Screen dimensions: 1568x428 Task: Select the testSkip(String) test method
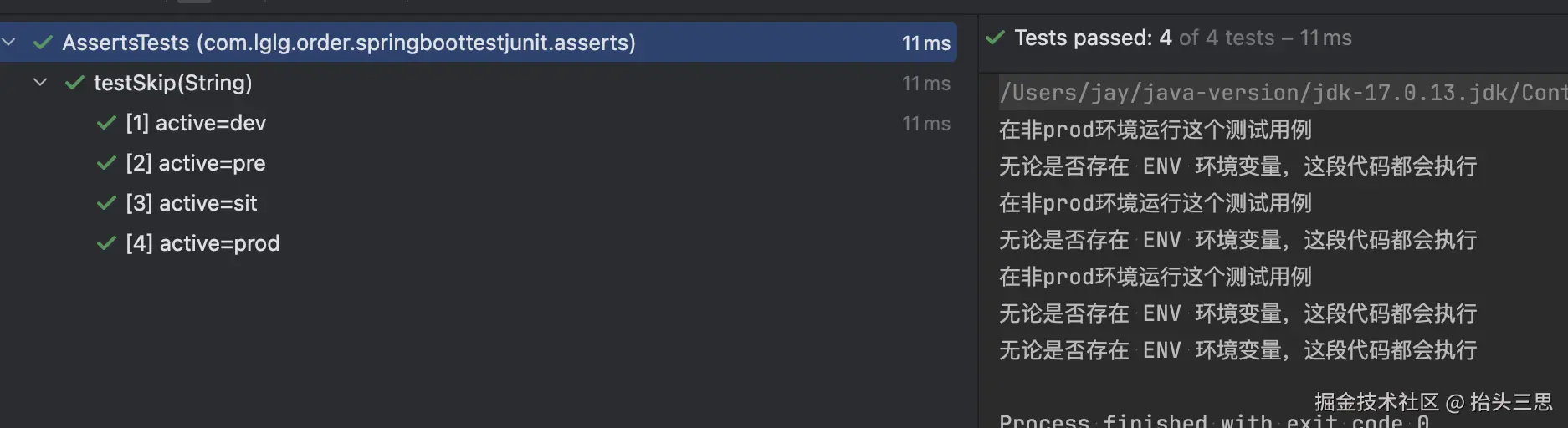tap(172, 83)
